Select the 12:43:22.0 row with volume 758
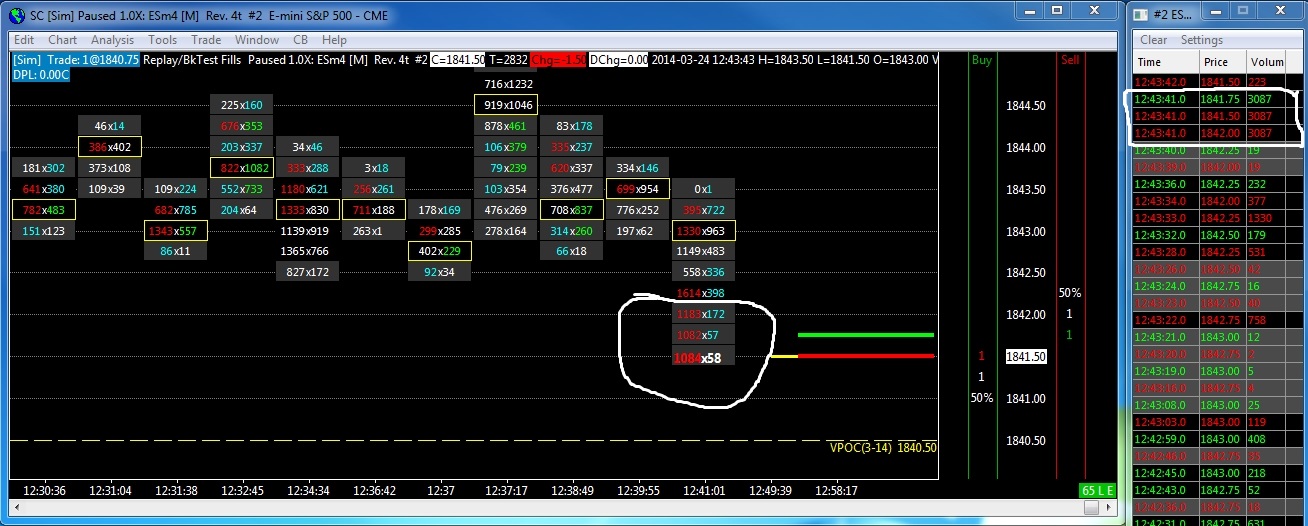 (x=1216, y=320)
